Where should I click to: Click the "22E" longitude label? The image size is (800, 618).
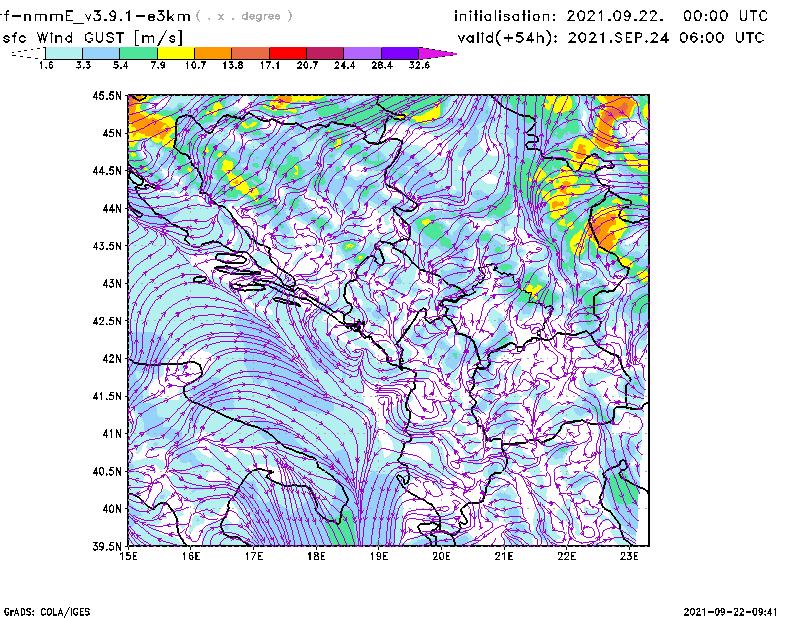pos(566,556)
